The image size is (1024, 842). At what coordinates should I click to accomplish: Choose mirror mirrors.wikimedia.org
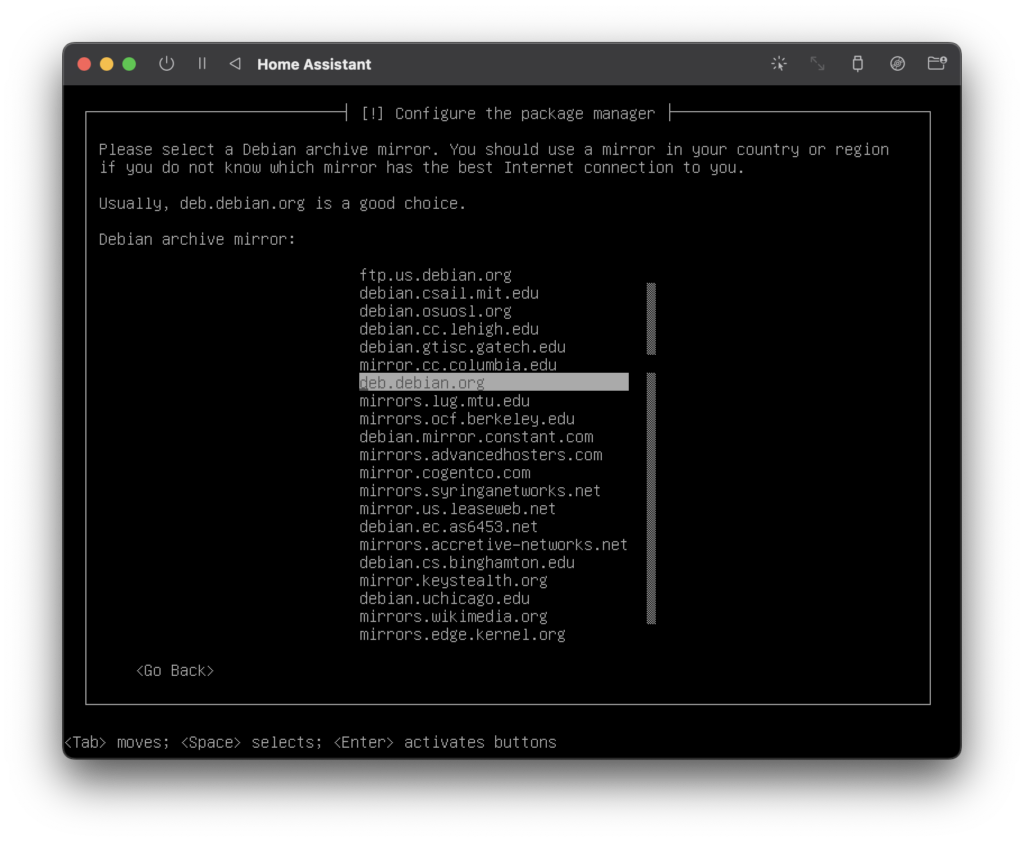pyautogui.click(x=453, y=617)
